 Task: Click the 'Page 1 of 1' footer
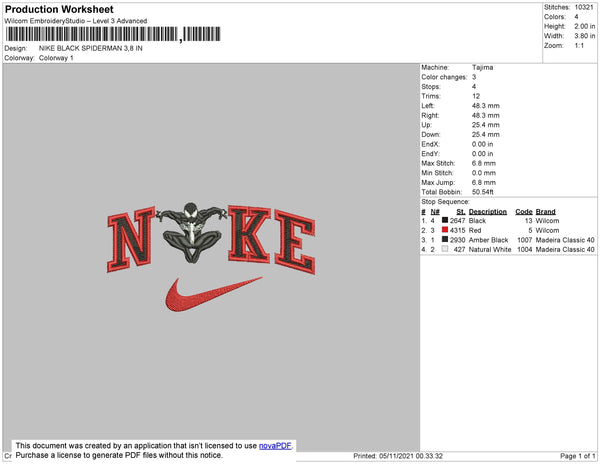[577, 456]
